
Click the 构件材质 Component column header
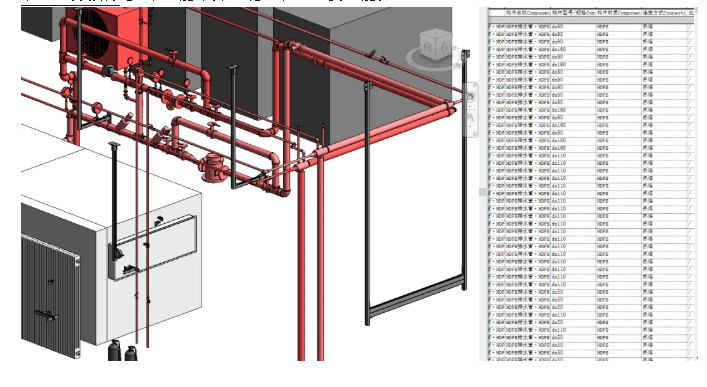click(618, 14)
